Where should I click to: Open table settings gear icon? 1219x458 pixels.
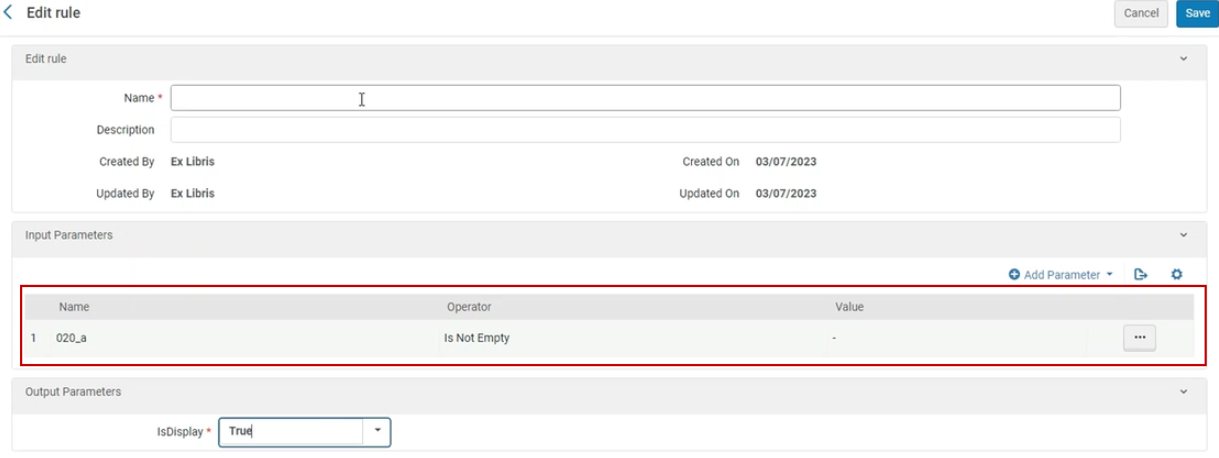coord(1177,274)
